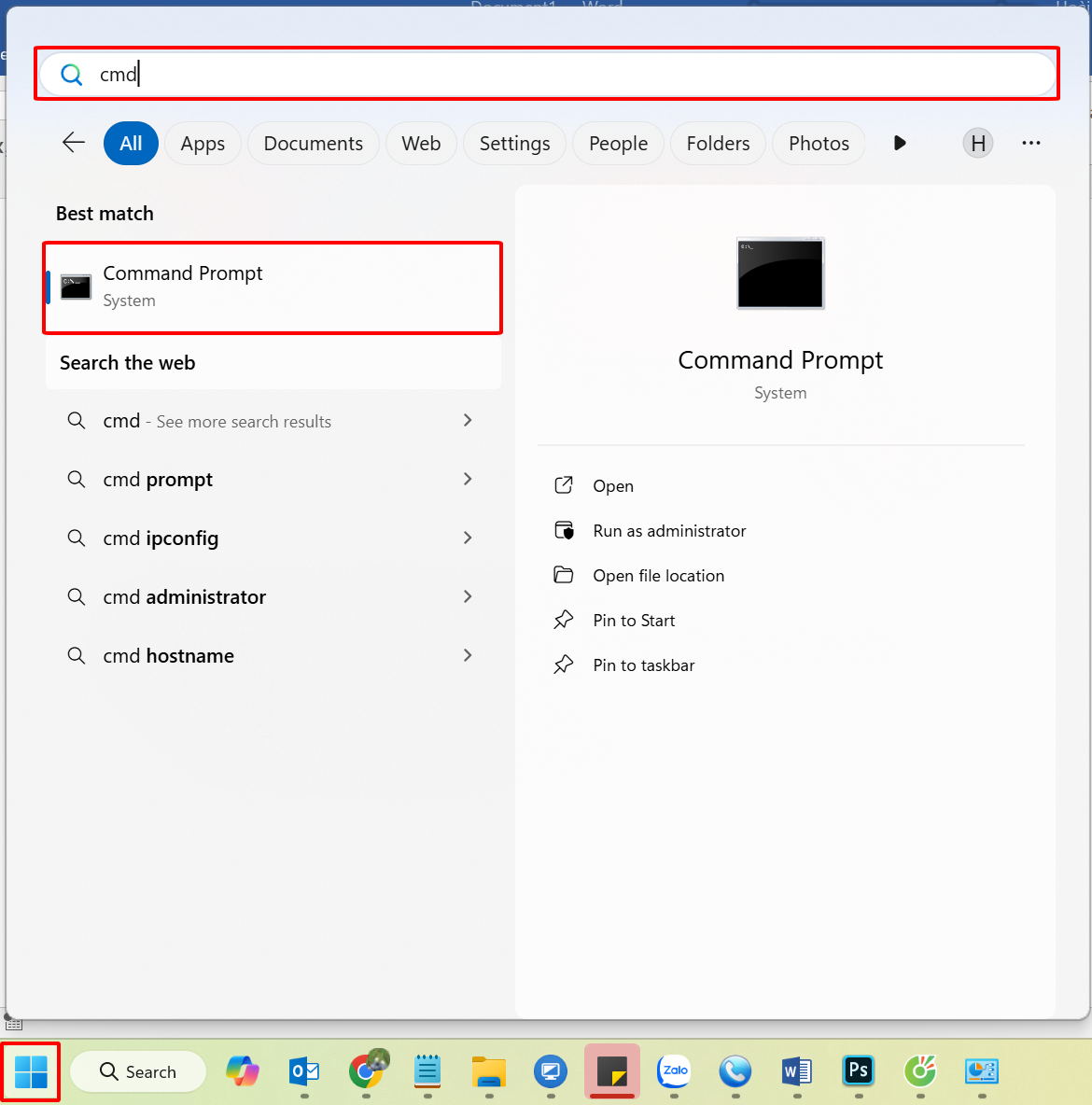
Task: Filter results by Documents
Action: (x=313, y=144)
